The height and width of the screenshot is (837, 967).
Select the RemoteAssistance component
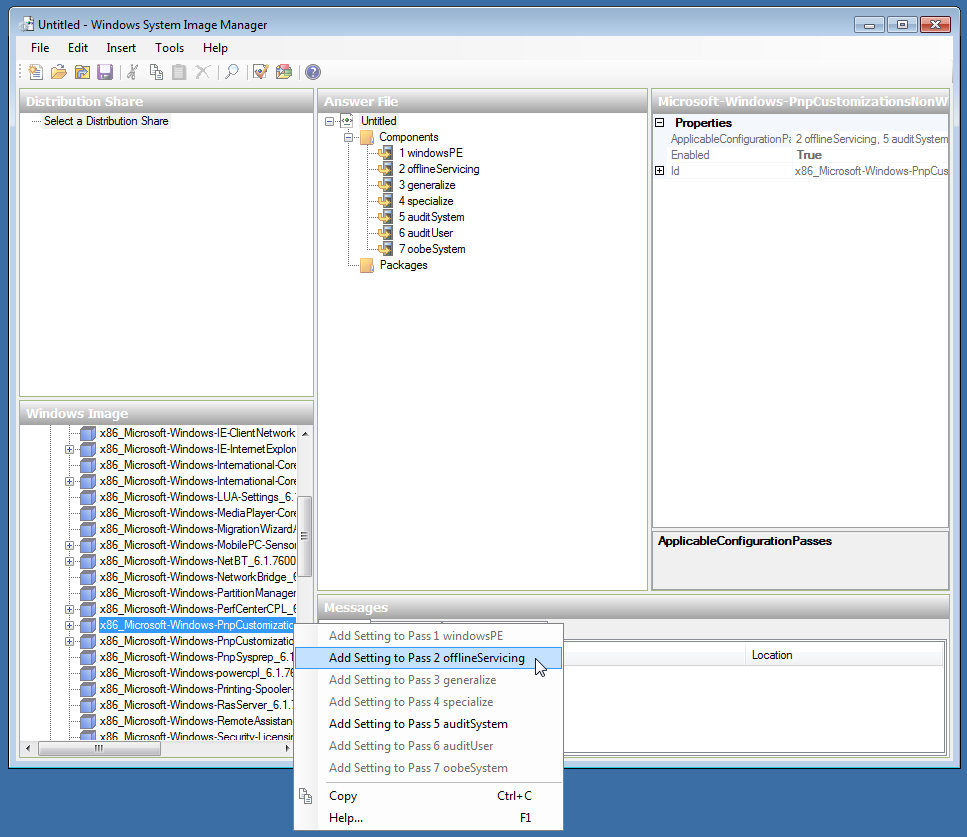click(x=196, y=721)
